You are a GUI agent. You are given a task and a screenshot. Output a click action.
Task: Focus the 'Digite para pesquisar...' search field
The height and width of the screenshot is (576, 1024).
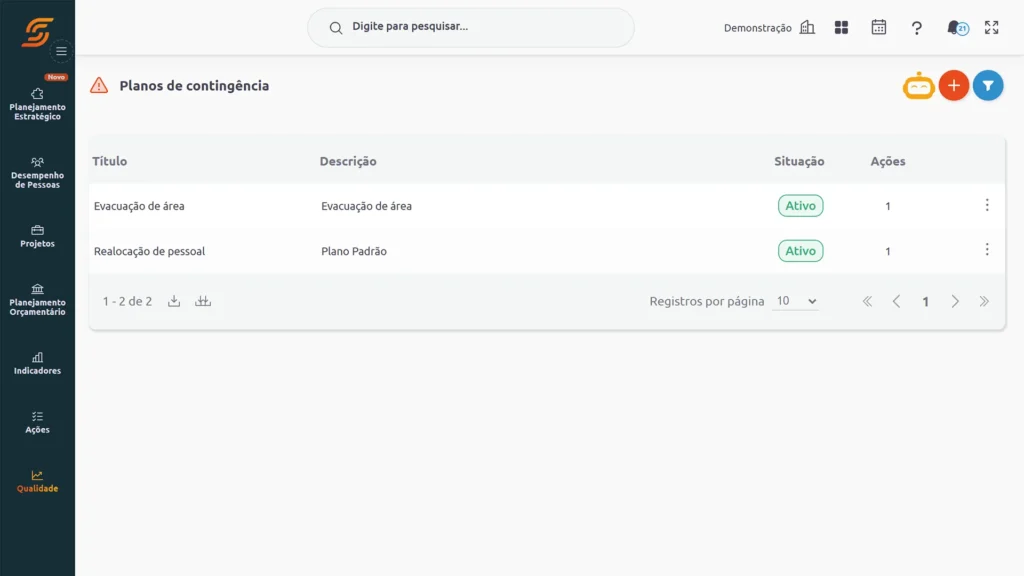click(x=470, y=27)
